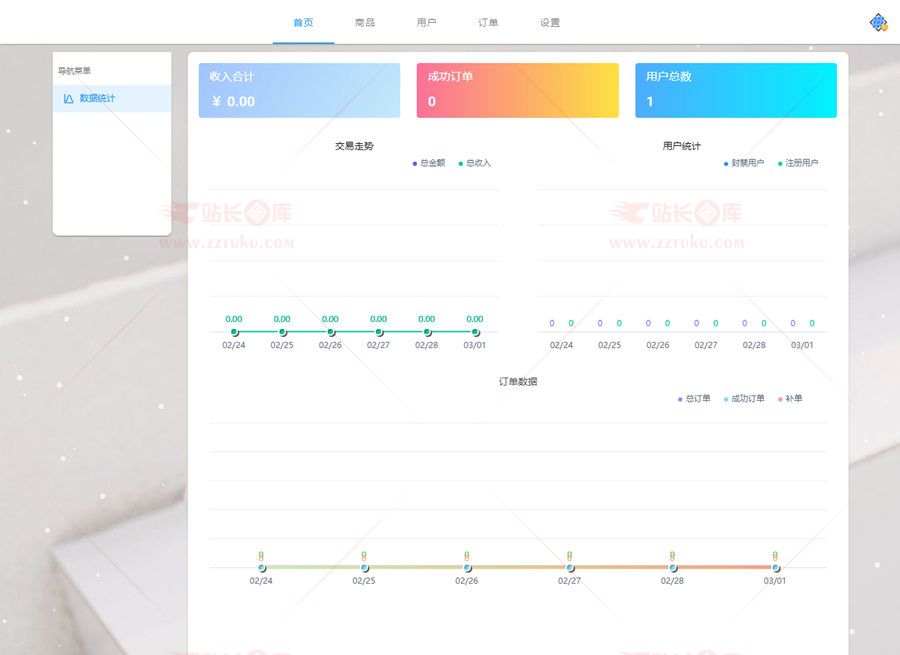Click the 成功订单 summary card
The width and height of the screenshot is (900, 655).
pyautogui.click(x=517, y=90)
